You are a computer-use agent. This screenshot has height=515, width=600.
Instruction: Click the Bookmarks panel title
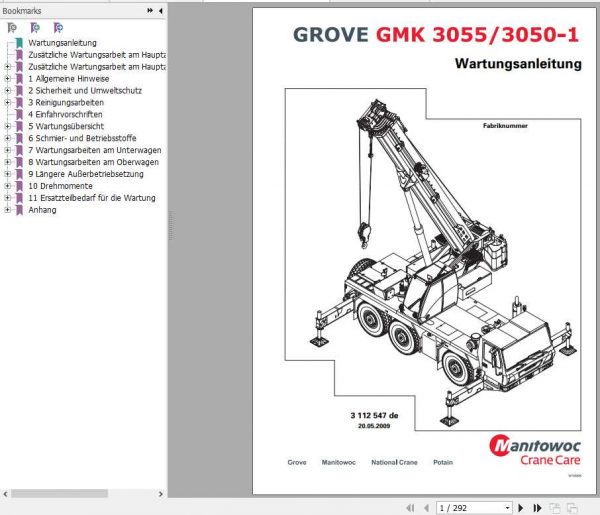tap(22, 11)
